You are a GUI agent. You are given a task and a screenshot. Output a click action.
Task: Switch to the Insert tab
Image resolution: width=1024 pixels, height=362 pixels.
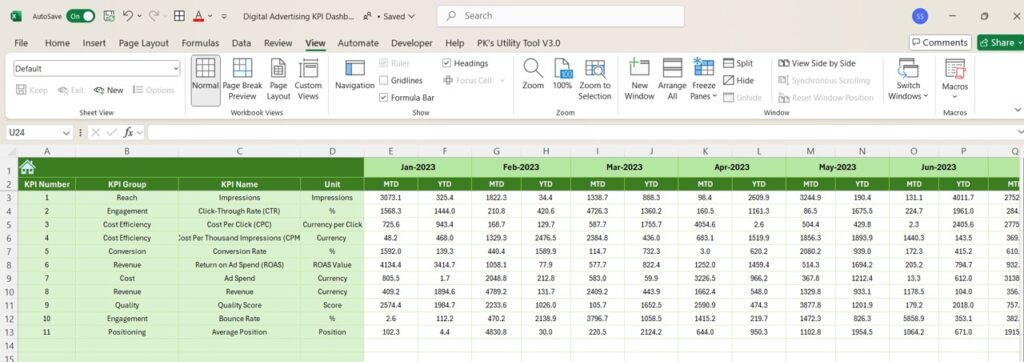point(94,43)
